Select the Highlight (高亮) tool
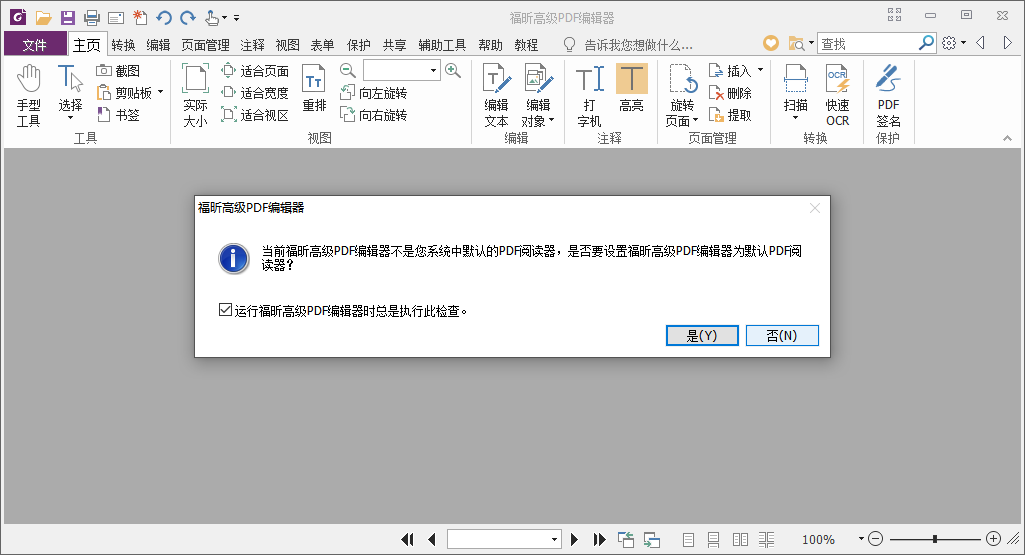The image size is (1025, 555). [631, 88]
